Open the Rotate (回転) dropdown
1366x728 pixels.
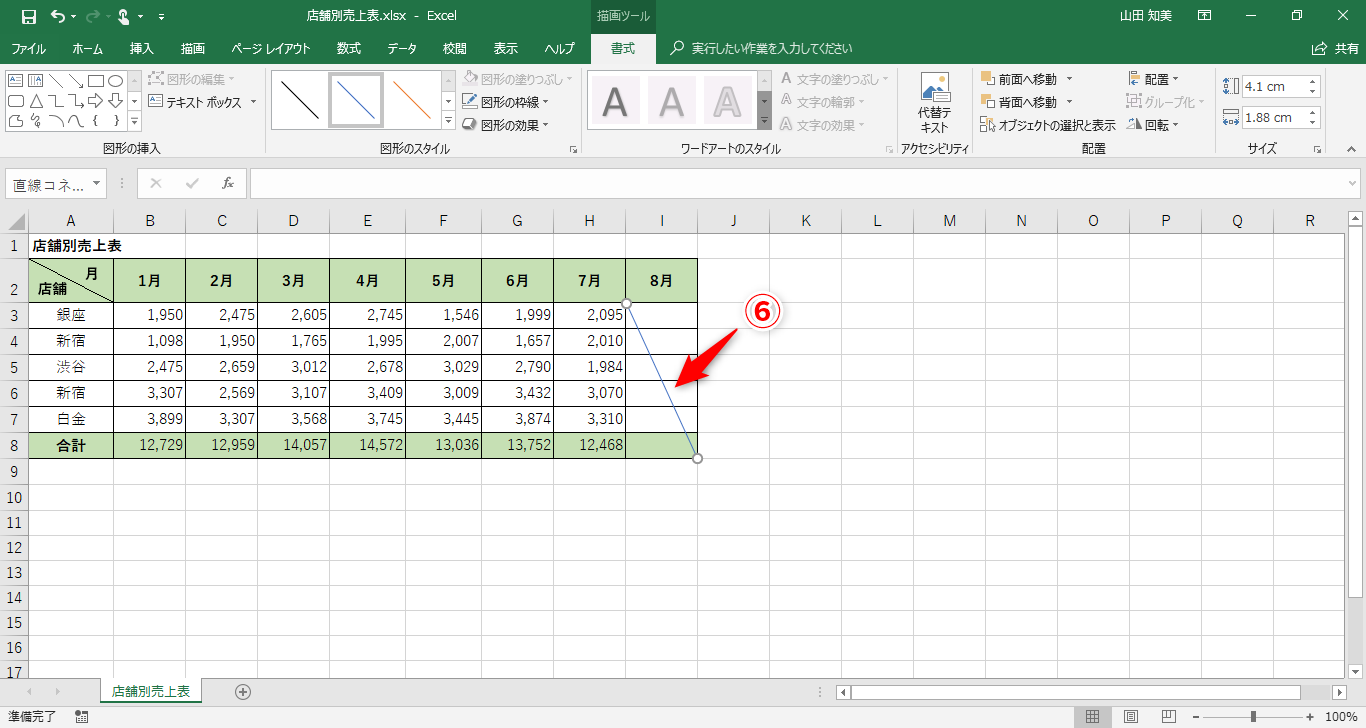tap(1154, 125)
